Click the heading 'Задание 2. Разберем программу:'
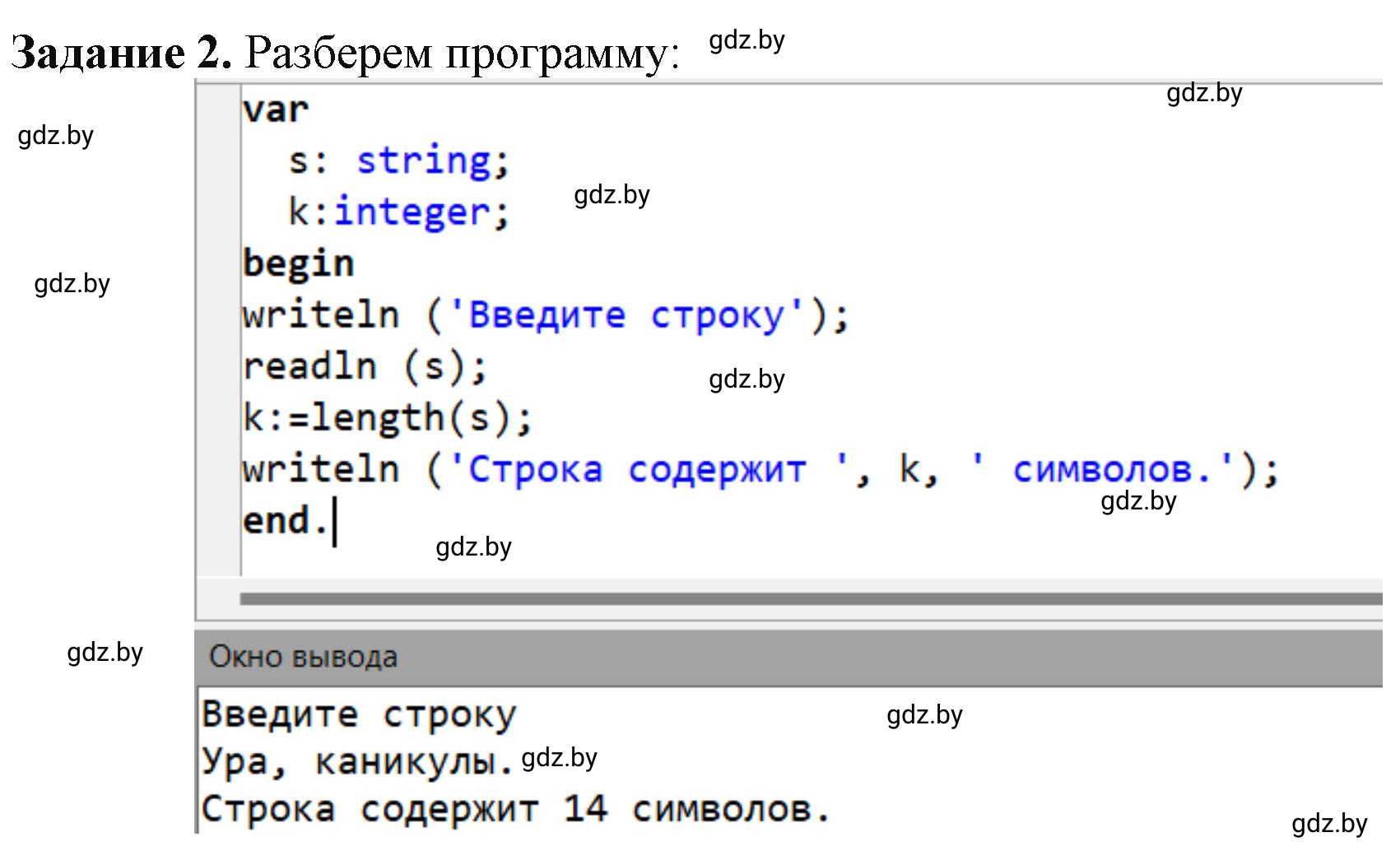Image resolution: width=1400 pixels, height=851 pixels. (x=346, y=53)
